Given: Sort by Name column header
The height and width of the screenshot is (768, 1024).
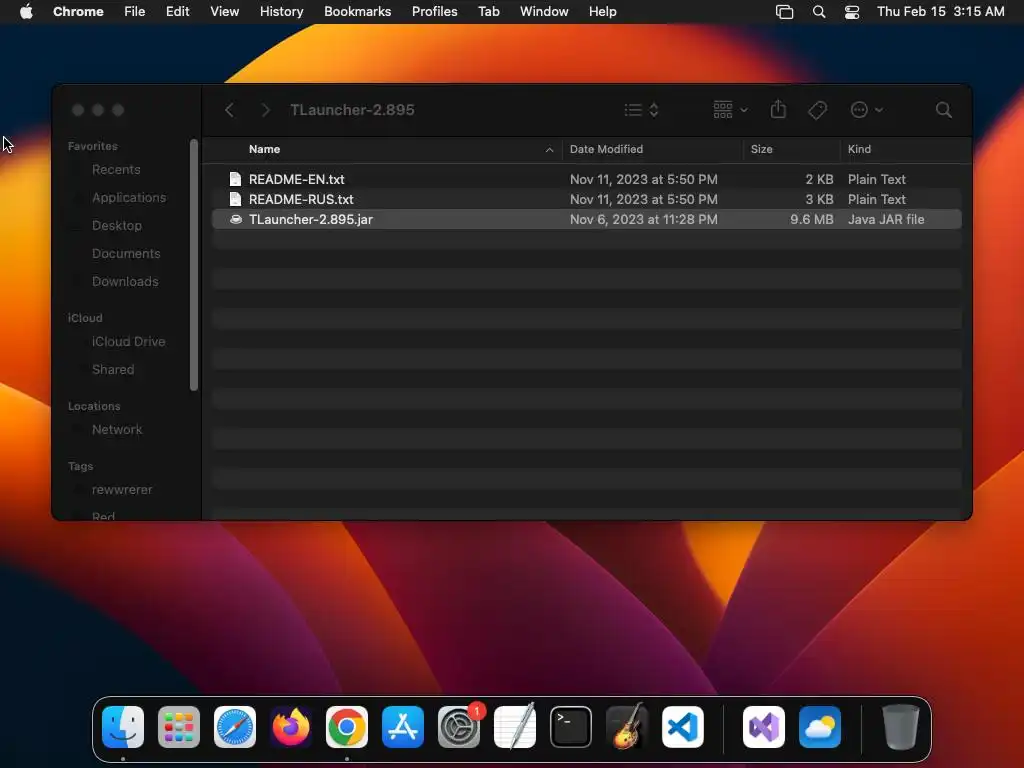Looking at the screenshot, I should [x=264, y=149].
